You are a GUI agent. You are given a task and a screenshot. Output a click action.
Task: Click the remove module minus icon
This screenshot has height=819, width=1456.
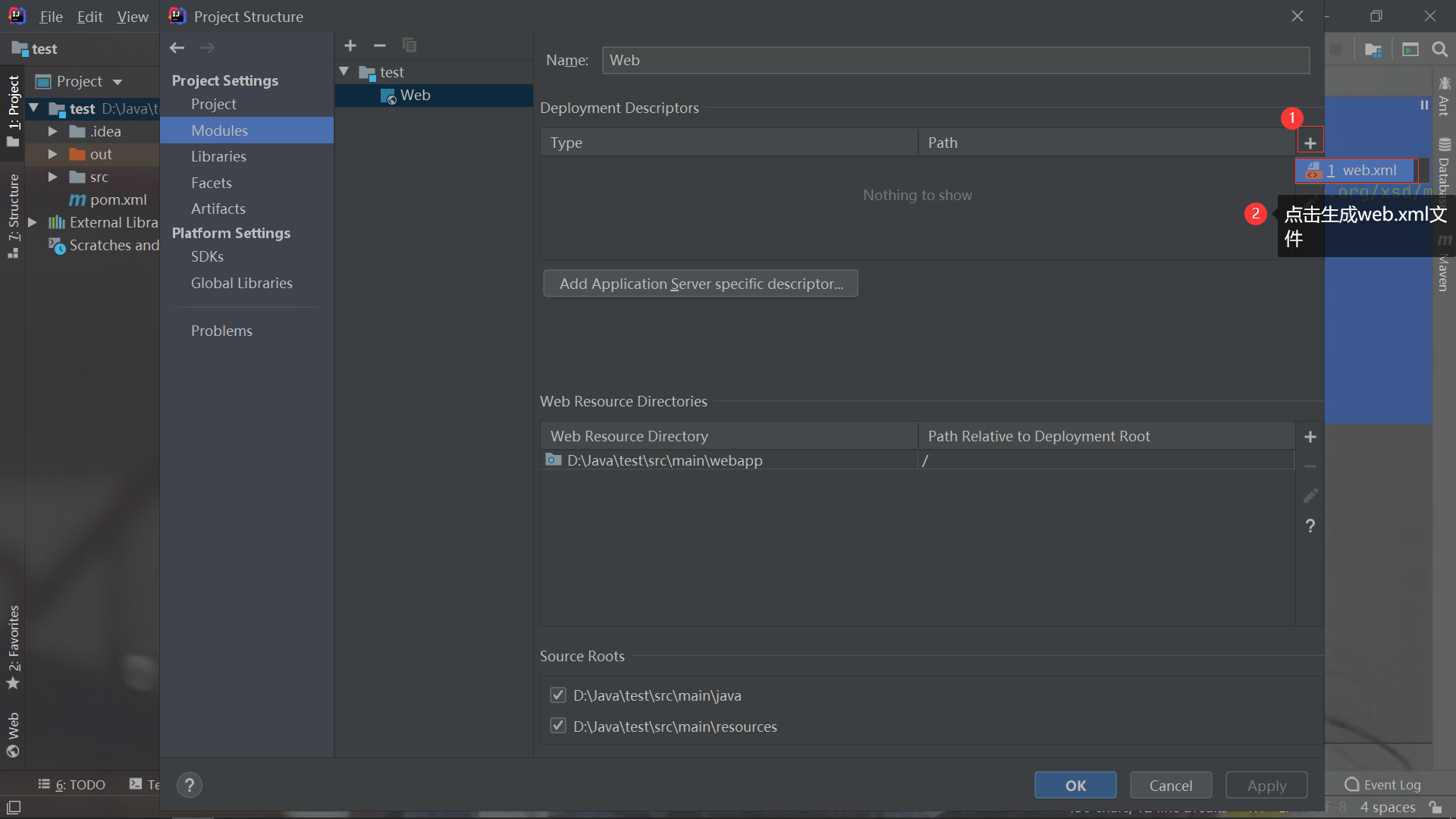point(380,45)
